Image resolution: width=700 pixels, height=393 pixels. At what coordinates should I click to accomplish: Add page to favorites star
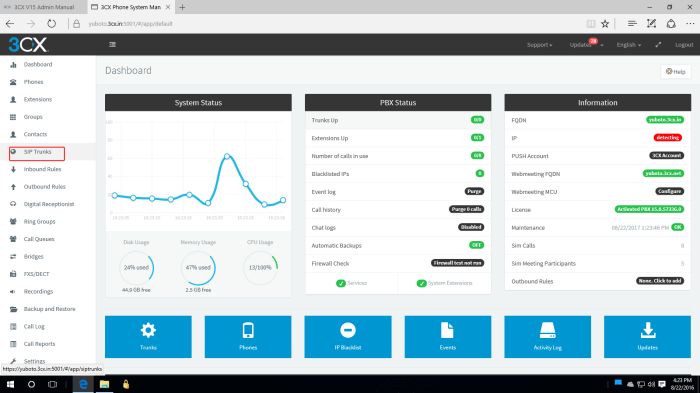coord(605,24)
